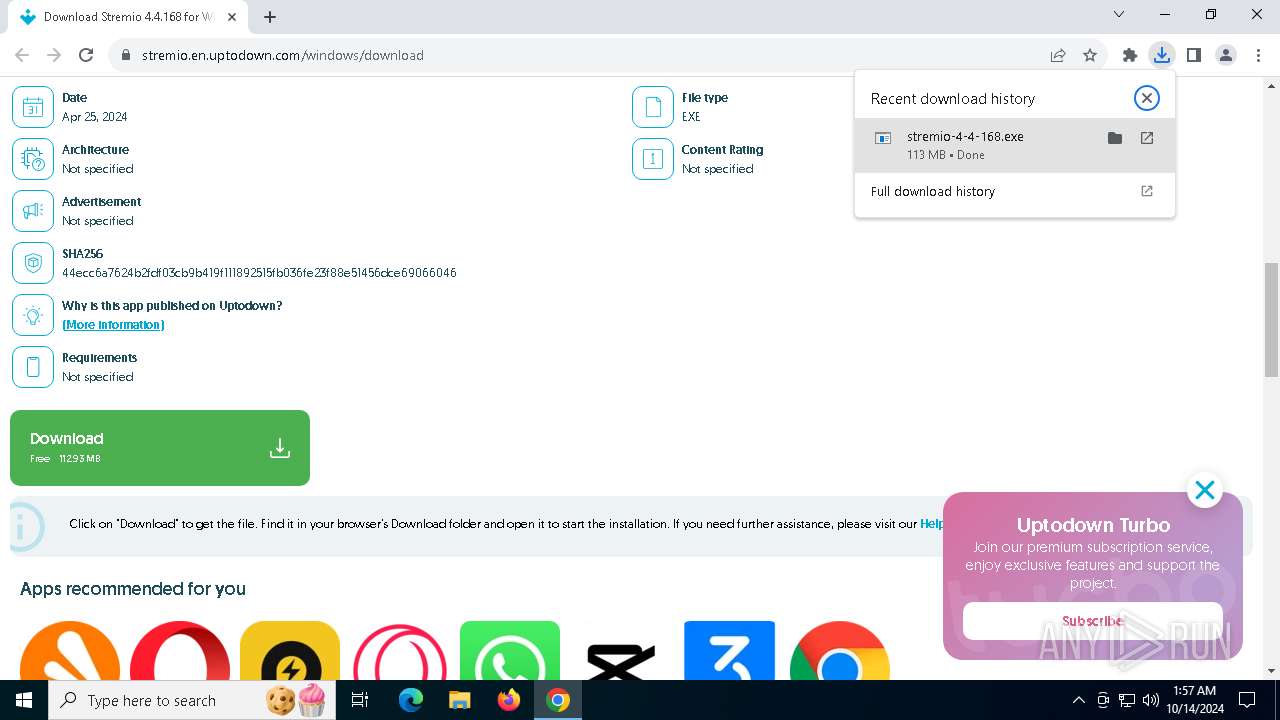The height and width of the screenshot is (720, 1280).
Task: Click the Help link in the info bar
Action: pos(932,524)
